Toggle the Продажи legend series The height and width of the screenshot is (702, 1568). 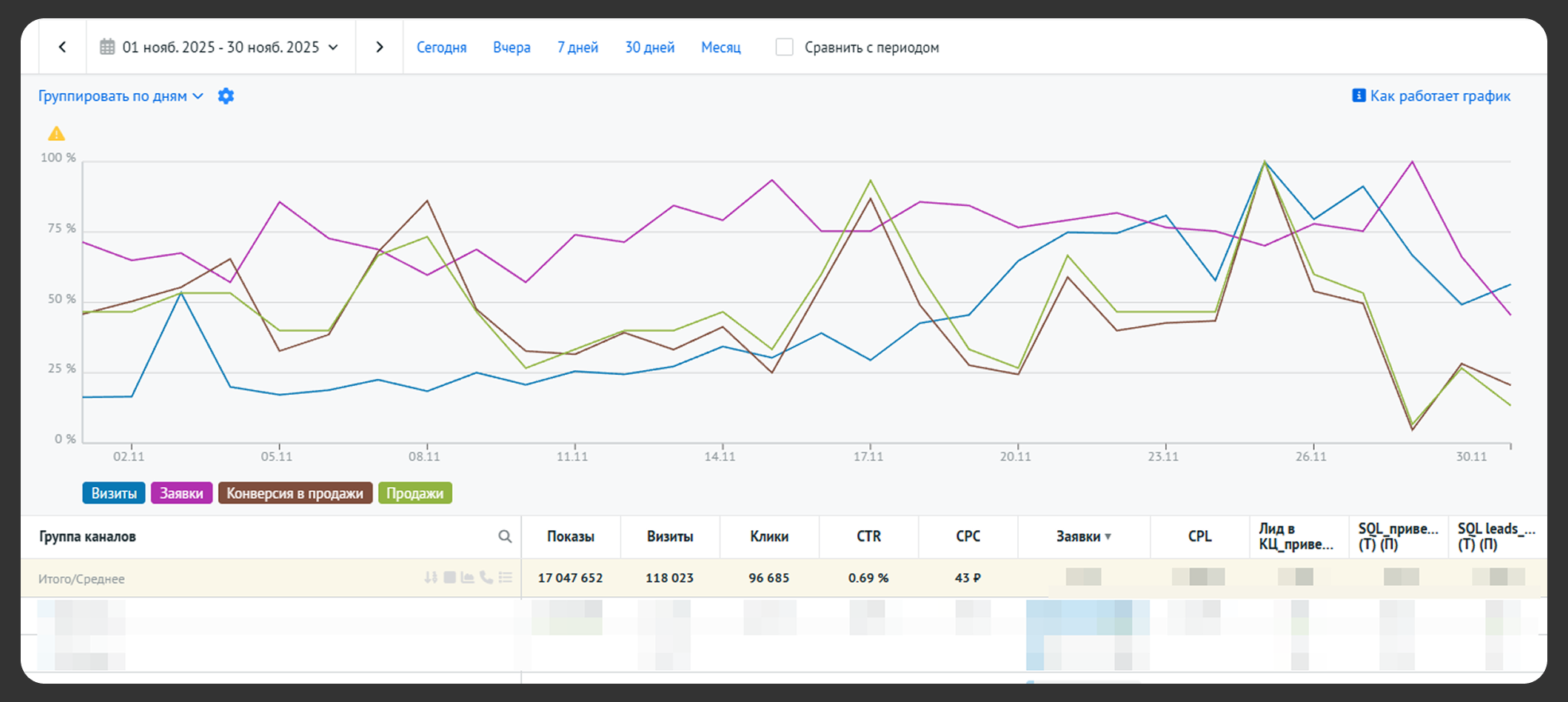pos(415,493)
